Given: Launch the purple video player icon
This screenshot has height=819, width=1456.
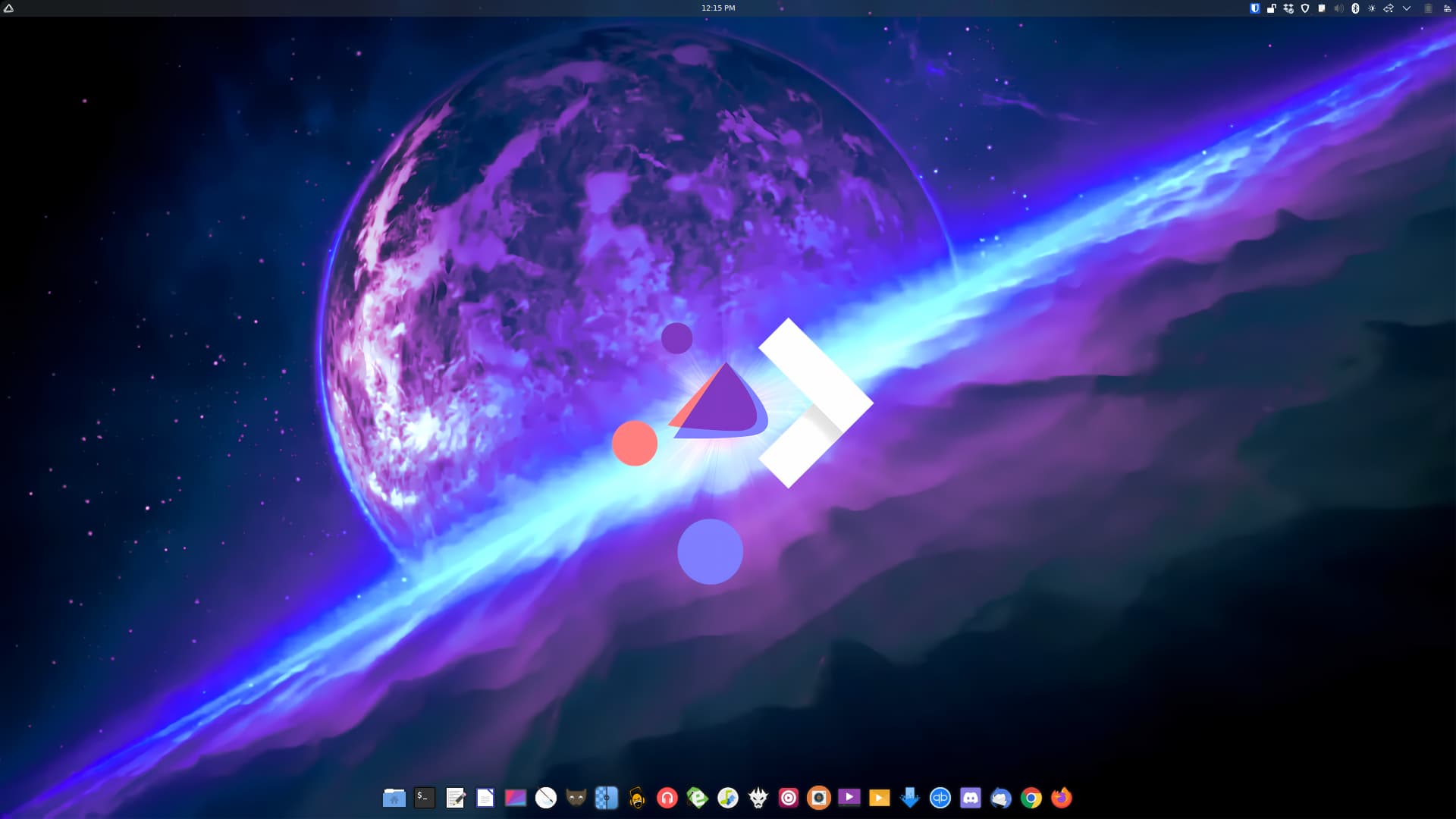Looking at the screenshot, I should tap(849, 798).
